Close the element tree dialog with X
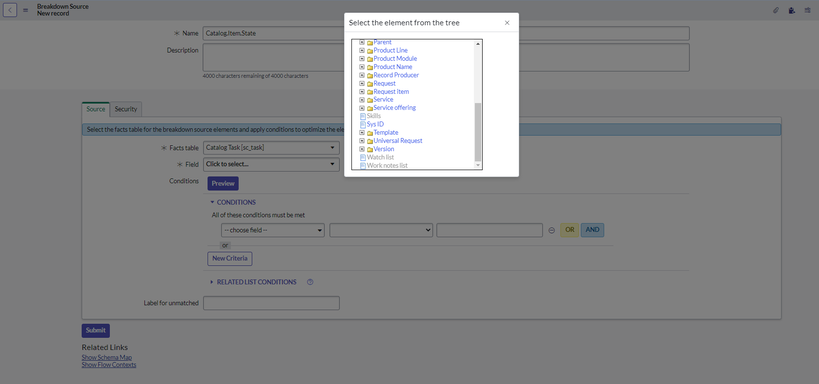The height and width of the screenshot is (384, 819). pos(507,23)
